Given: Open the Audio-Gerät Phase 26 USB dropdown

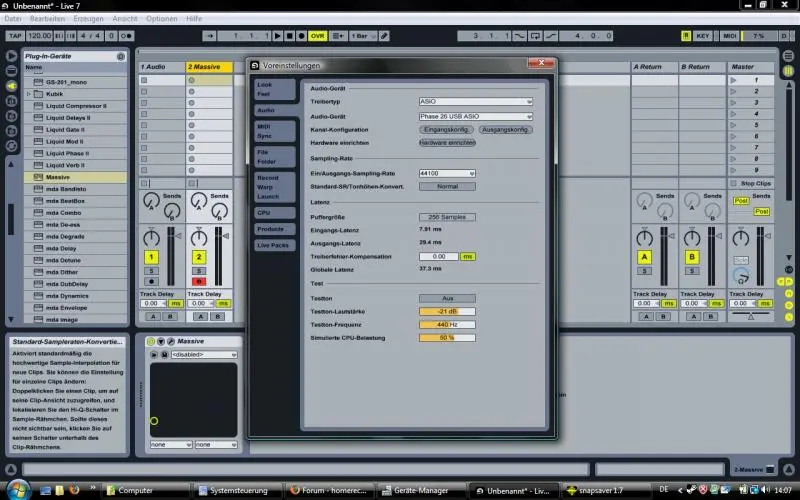Looking at the screenshot, I should (475, 116).
